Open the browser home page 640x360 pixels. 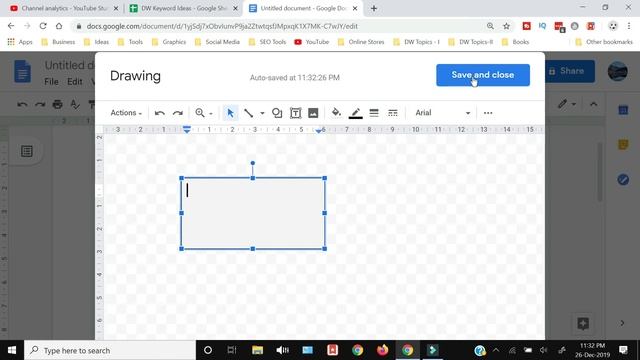(59, 26)
